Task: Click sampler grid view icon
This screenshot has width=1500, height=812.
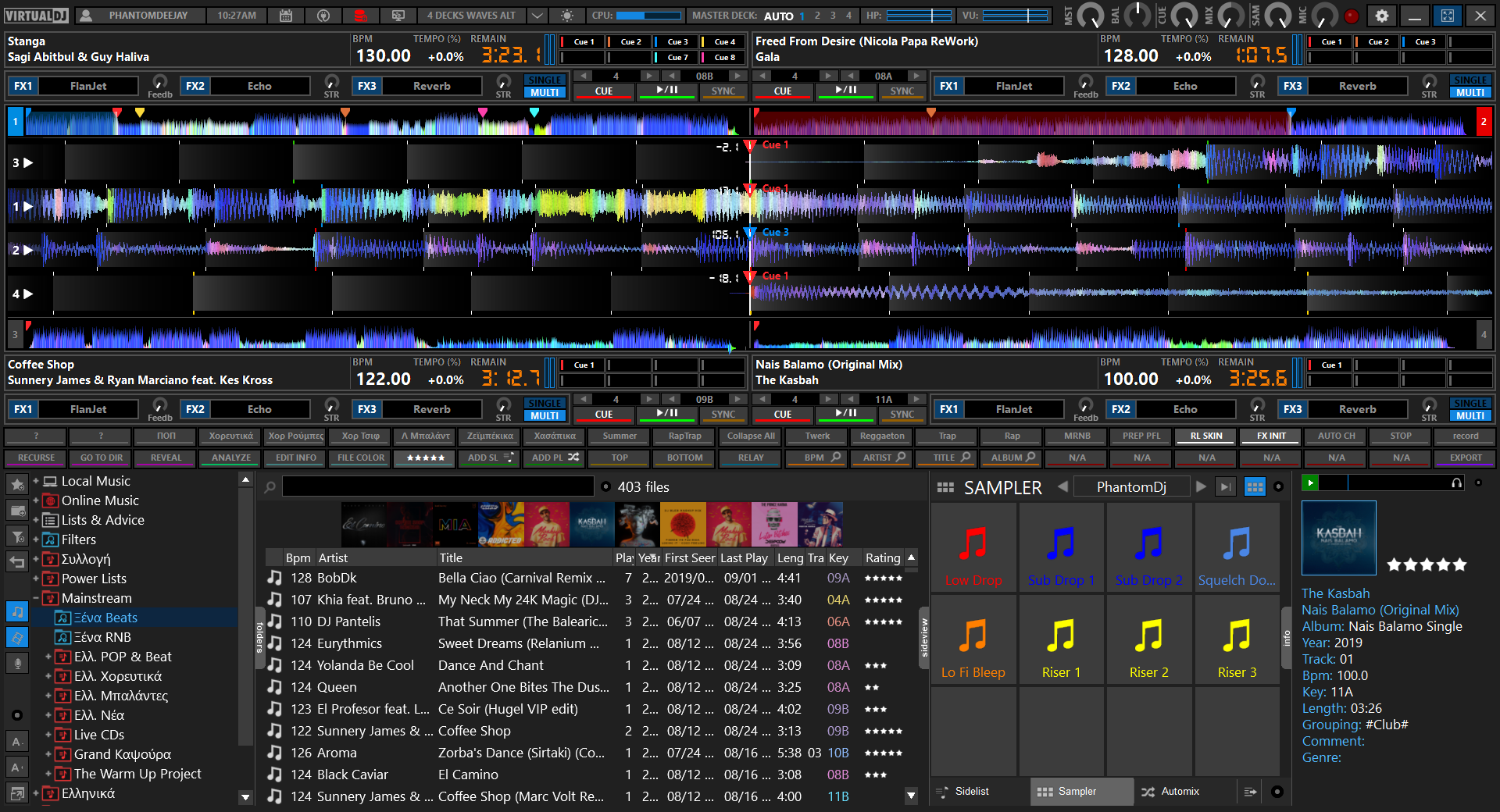Action: tap(1255, 487)
